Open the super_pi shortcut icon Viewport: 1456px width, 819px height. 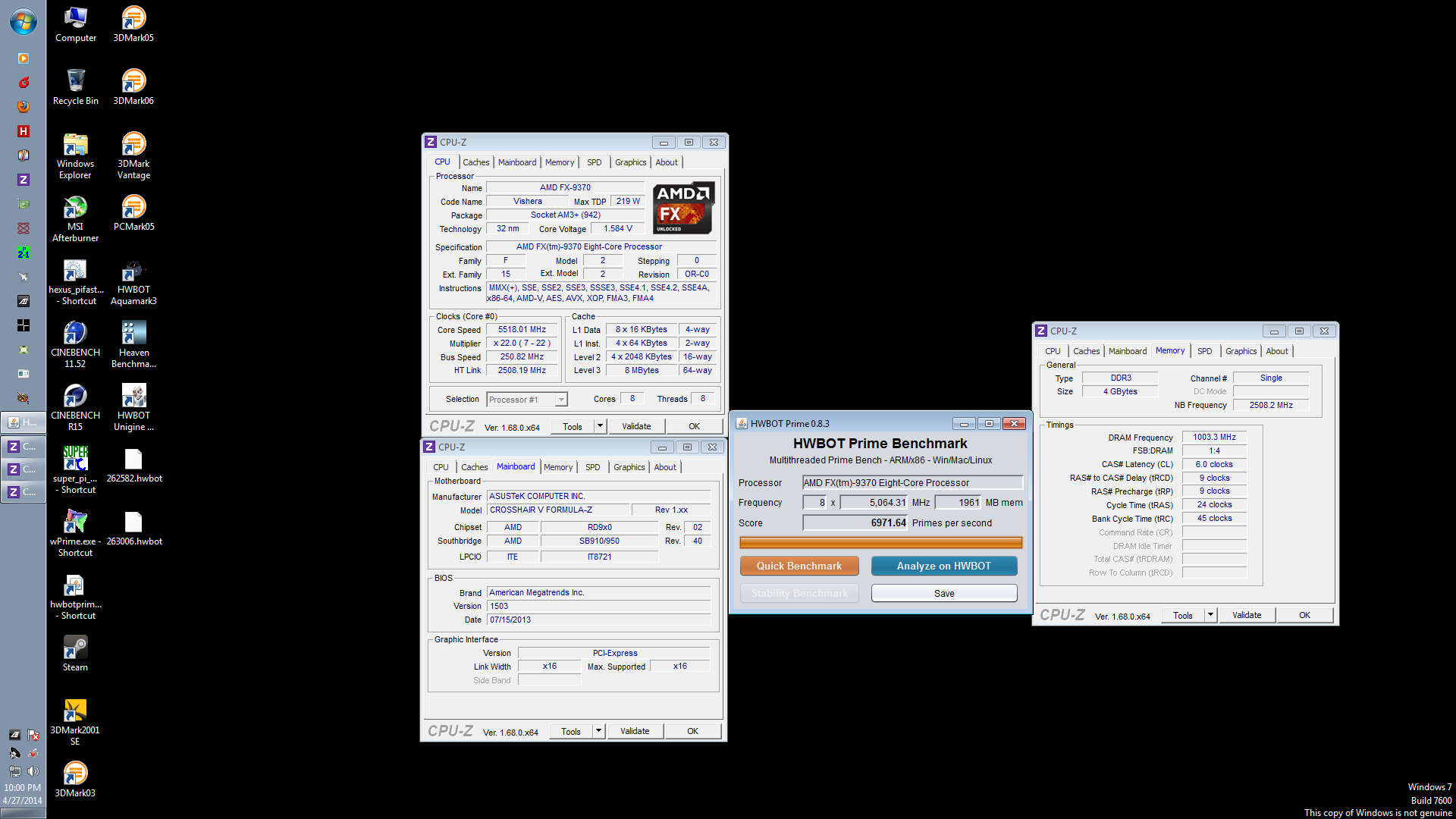75,470
